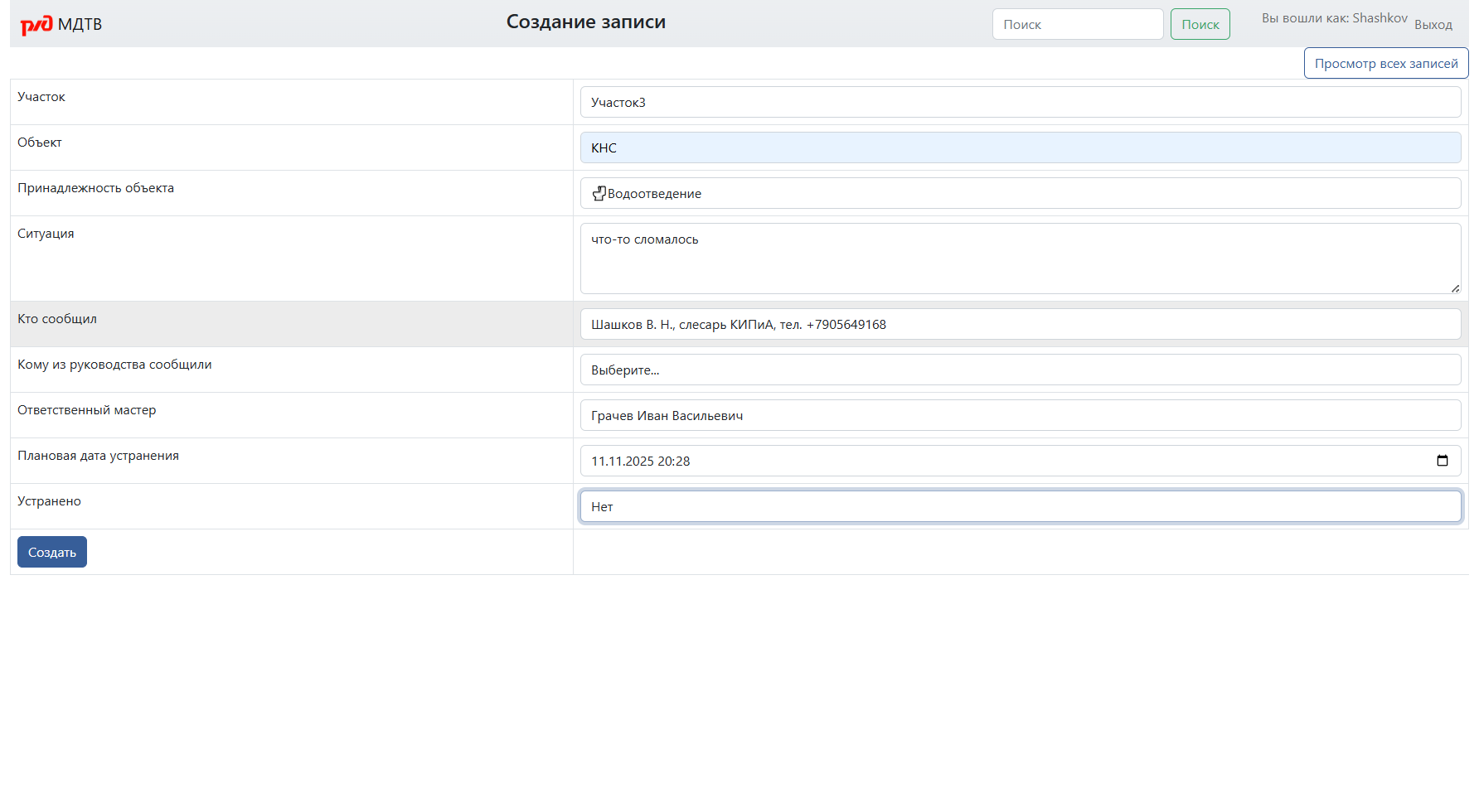Open the calendar picker icon

pyautogui.click(x=1442, y=461)
